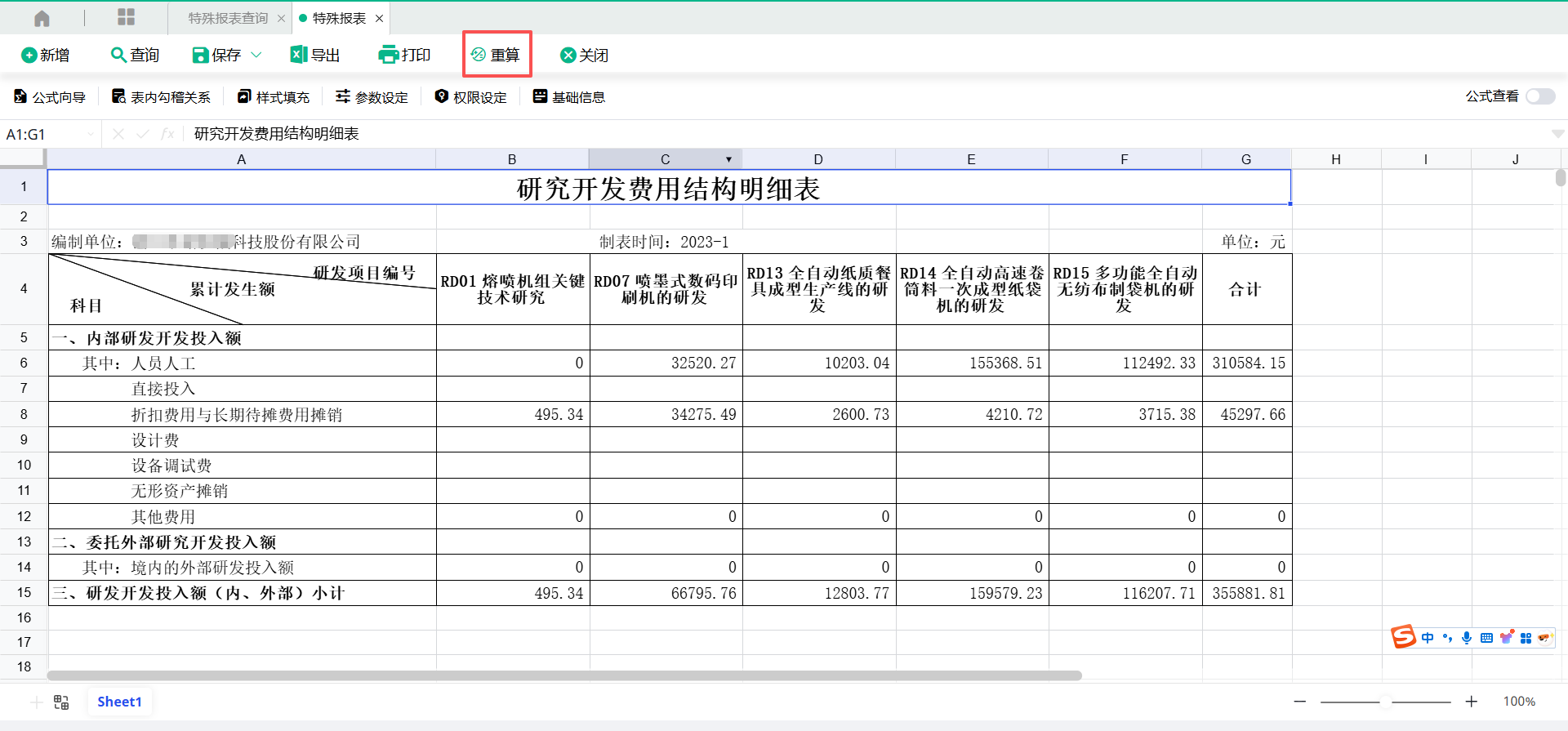Expand the 保存 dropdown arrow

pos(256,55)
